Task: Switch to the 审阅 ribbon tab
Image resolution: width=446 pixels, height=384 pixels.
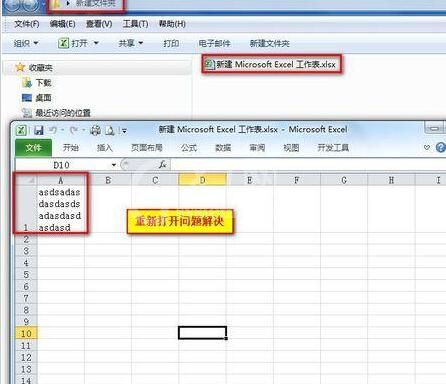Action: coord(257,148)
